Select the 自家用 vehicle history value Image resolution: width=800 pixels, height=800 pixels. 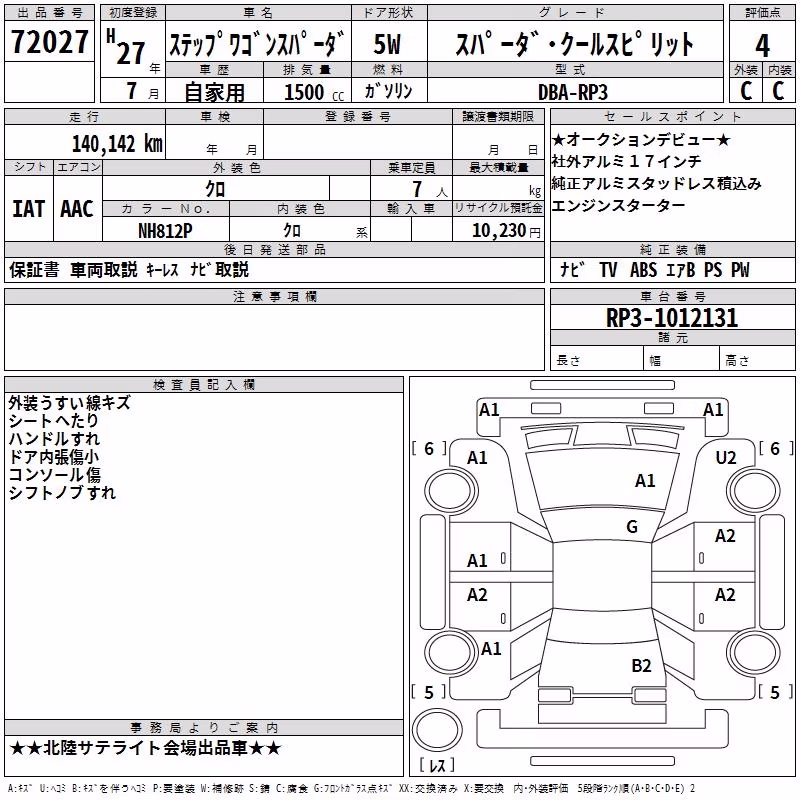[214, 92]
